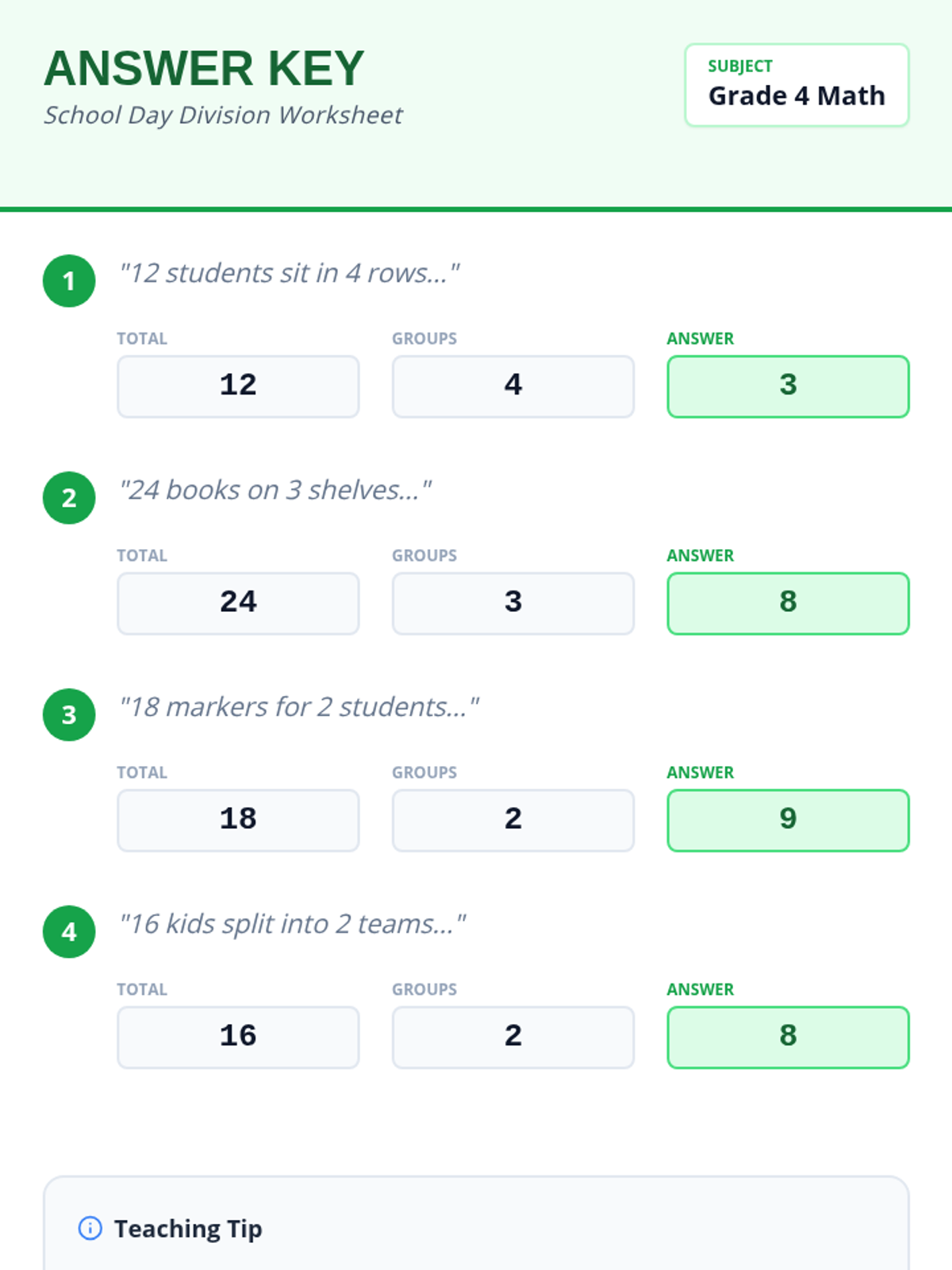
Task: Click the green number 3 badge
Action: click(x=69, y=714)
